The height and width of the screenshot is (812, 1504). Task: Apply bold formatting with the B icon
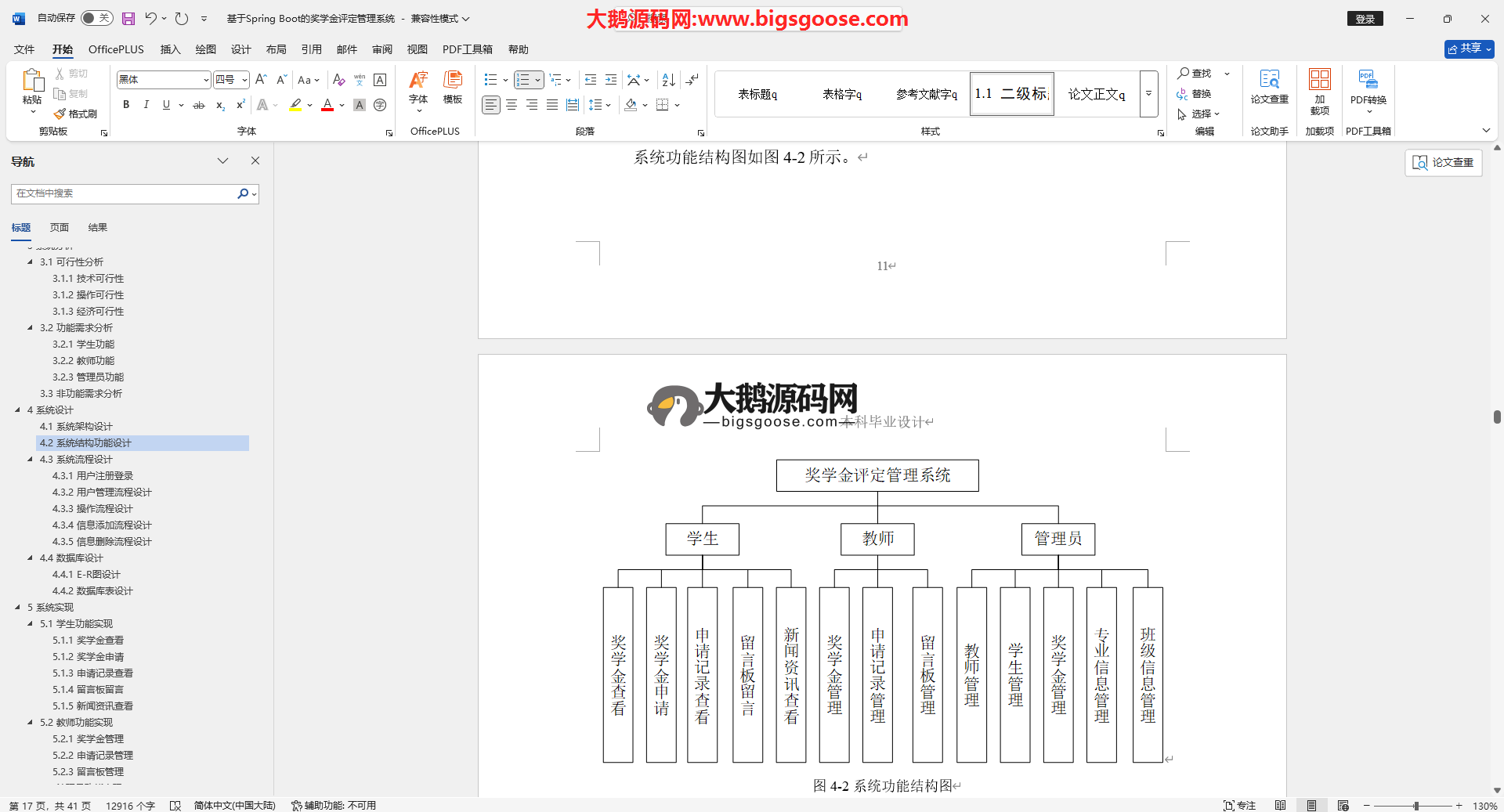[x=126, y=105]
